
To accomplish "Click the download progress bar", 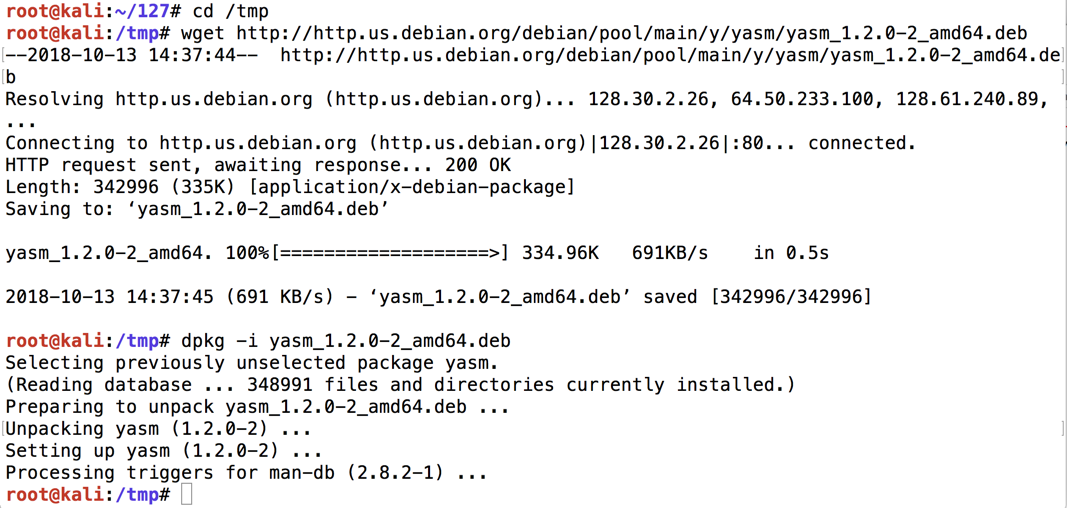I will [389, 253].
